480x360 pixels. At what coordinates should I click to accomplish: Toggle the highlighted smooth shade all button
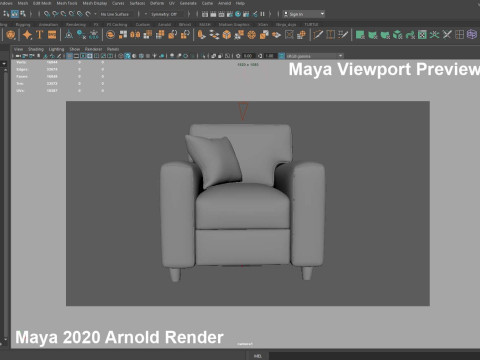[x=127, y=56]
